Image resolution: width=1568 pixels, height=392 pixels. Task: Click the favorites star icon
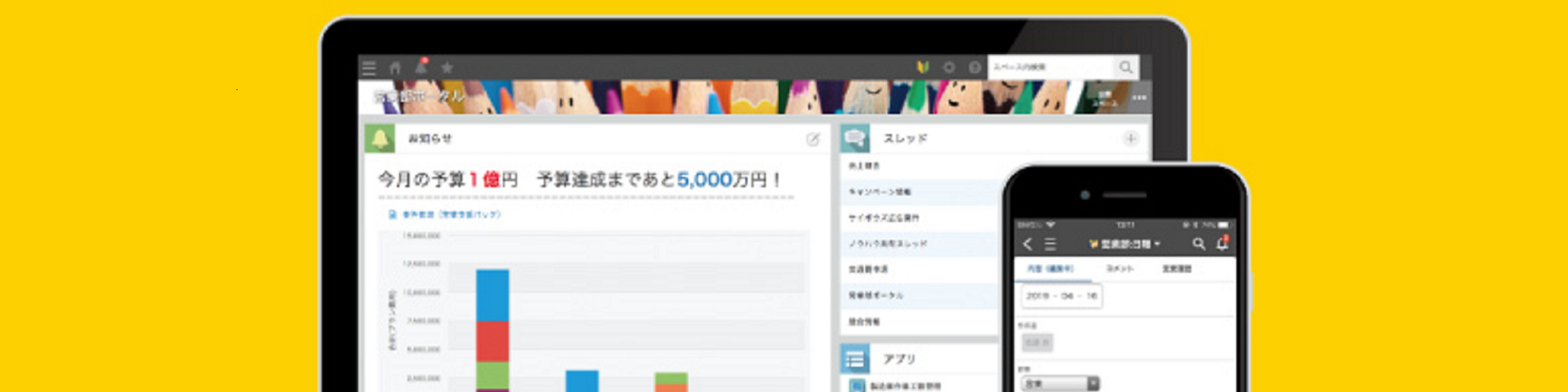pyautogui.click(x=447, y=68)
